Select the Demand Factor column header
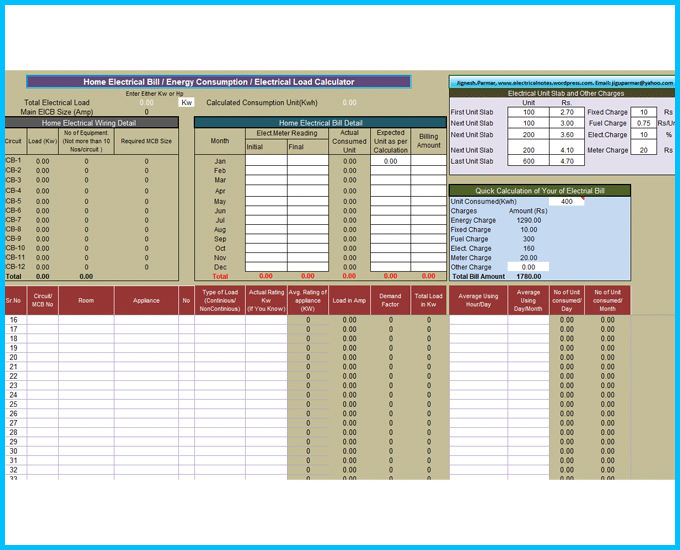 coord(390,299)
